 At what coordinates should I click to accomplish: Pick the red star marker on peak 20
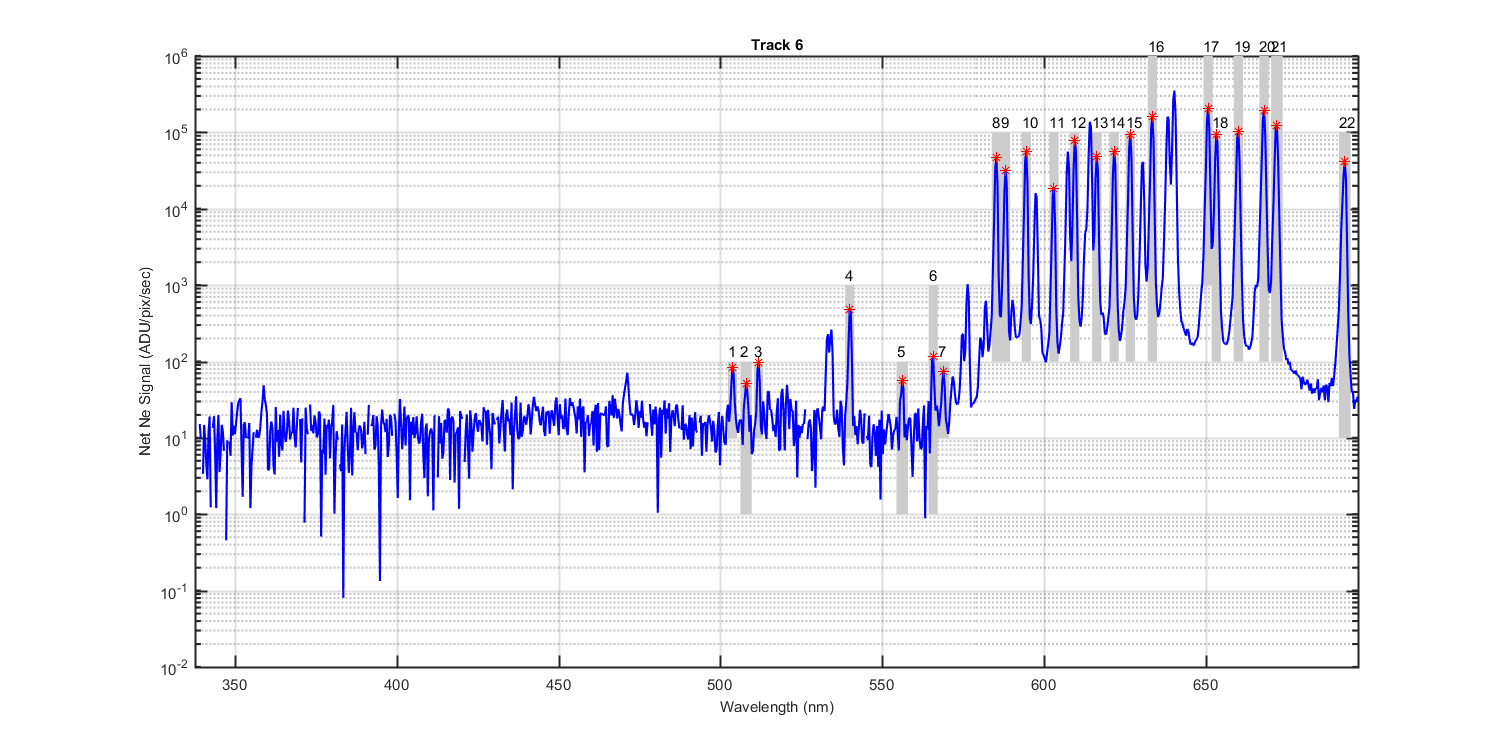click(1264, 111)
